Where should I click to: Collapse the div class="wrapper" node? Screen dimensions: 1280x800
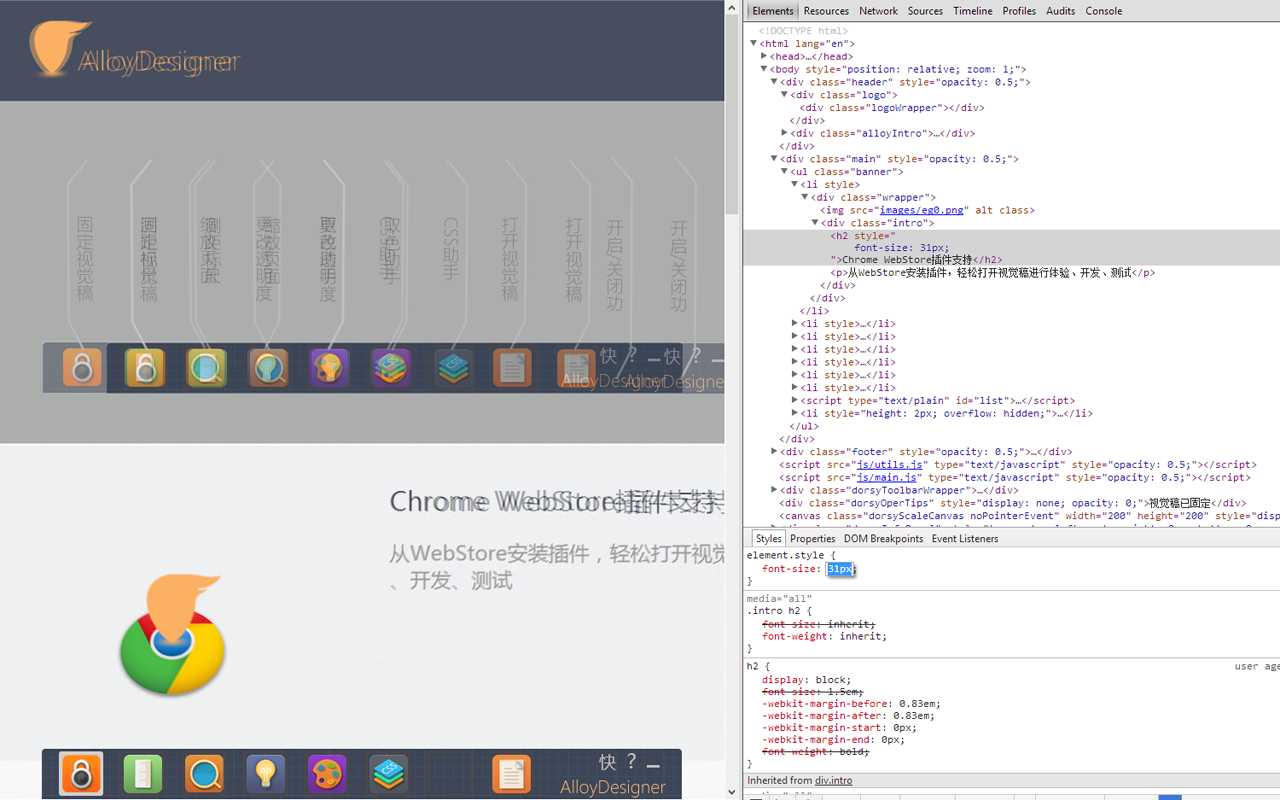(806, 198)
